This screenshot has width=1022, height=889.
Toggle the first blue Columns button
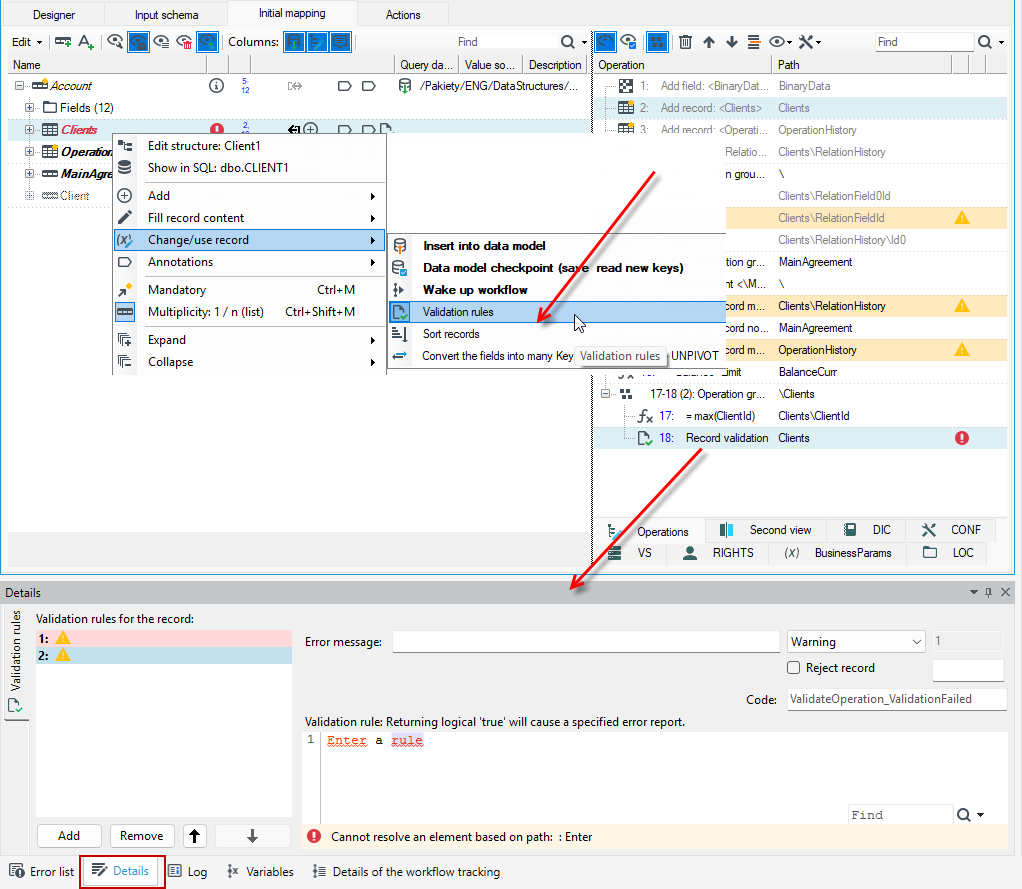pos(295,42)
